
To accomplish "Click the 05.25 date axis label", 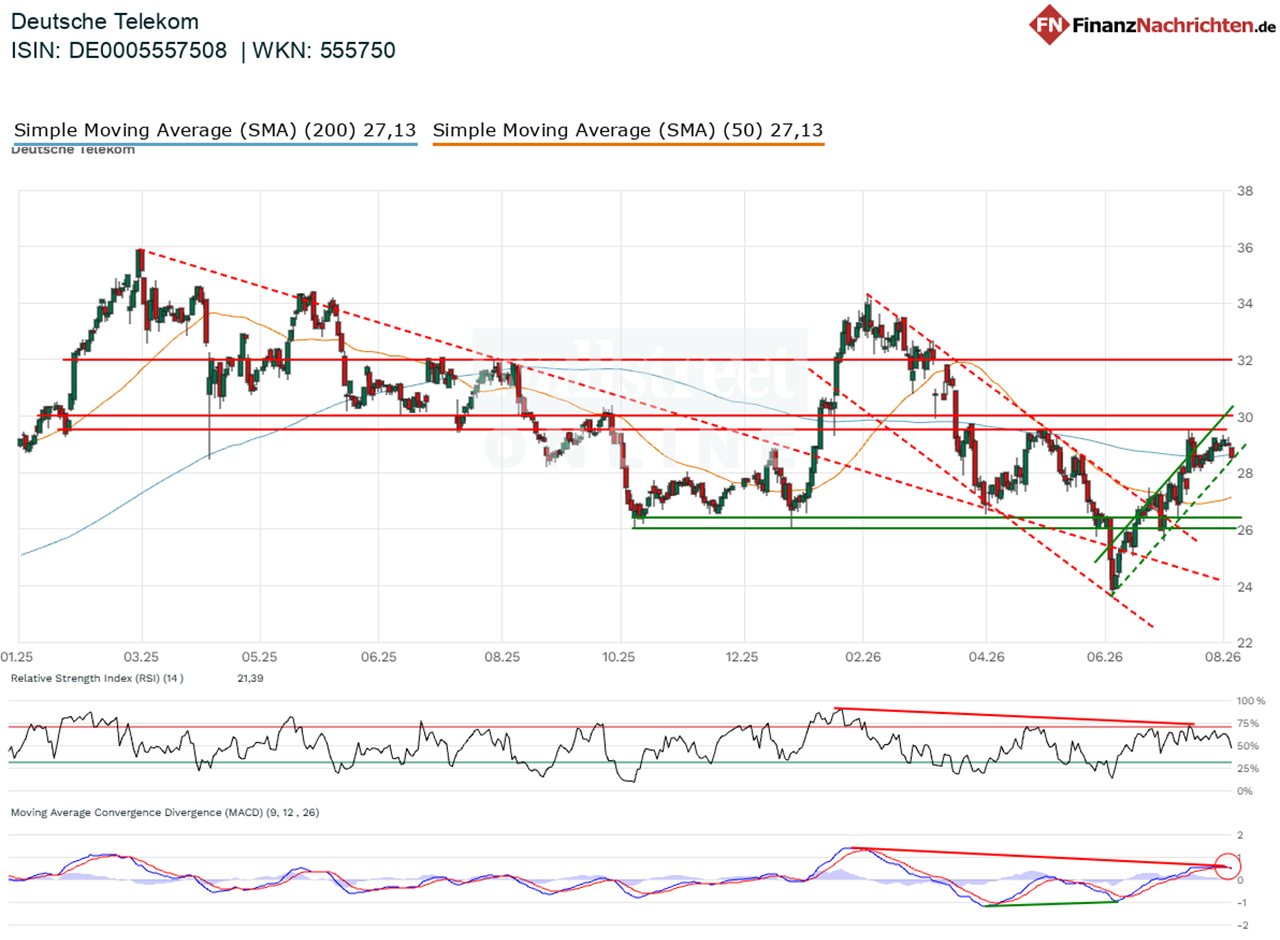I will [x=258, y=657].
